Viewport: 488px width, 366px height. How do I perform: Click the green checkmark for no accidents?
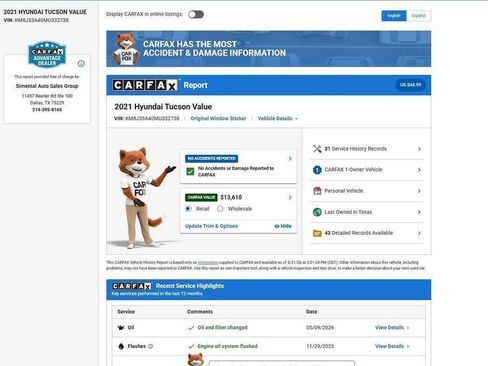190,171
